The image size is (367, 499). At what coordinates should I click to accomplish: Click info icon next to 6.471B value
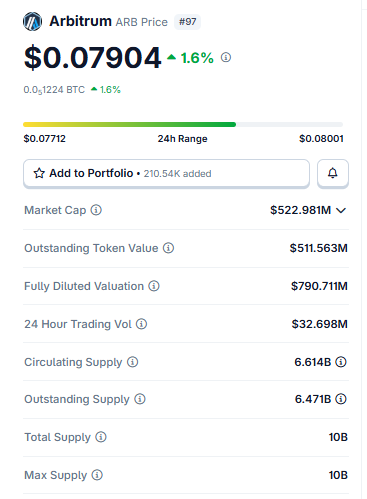[341, 399]
